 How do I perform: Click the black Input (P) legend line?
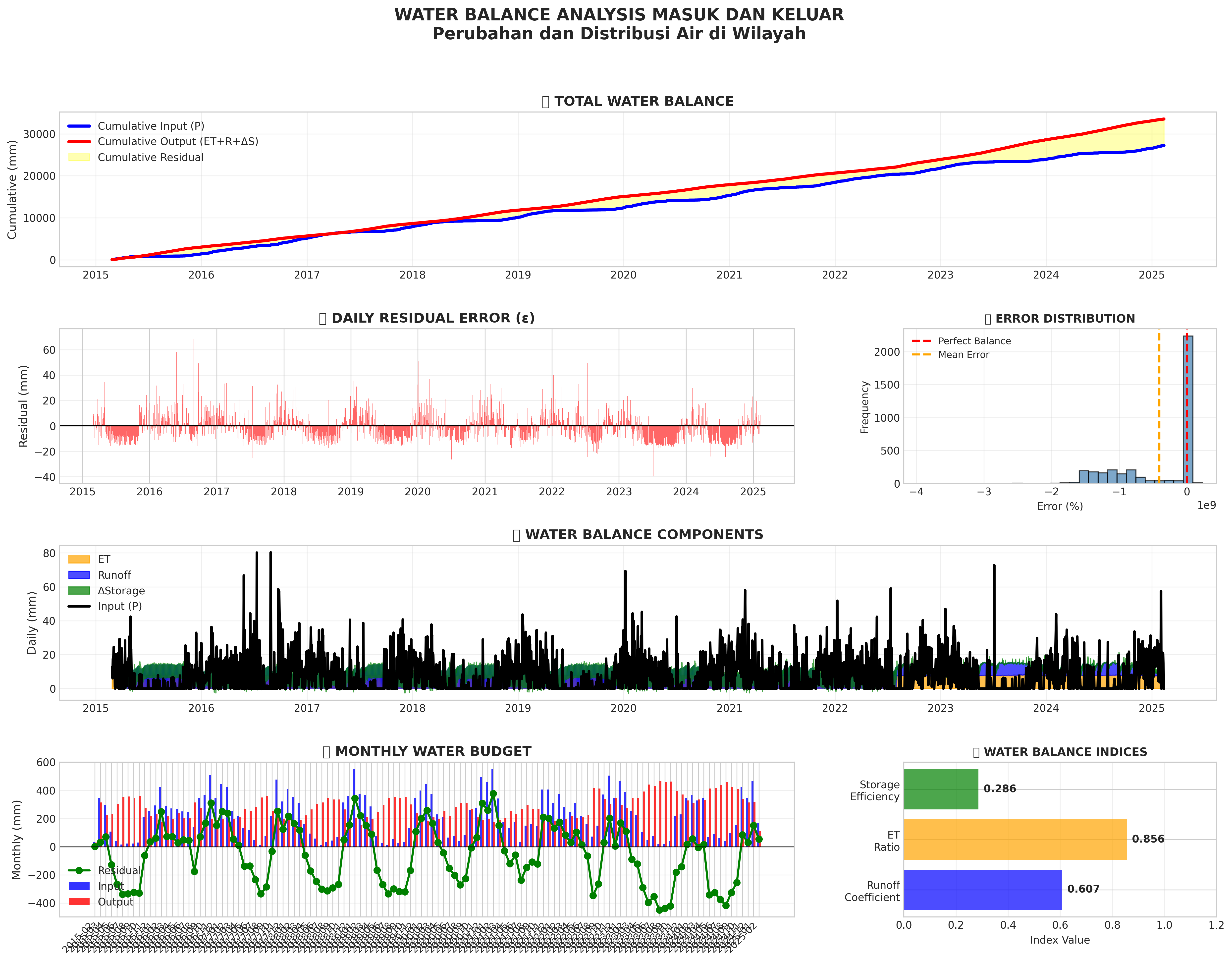click(79, 607)
